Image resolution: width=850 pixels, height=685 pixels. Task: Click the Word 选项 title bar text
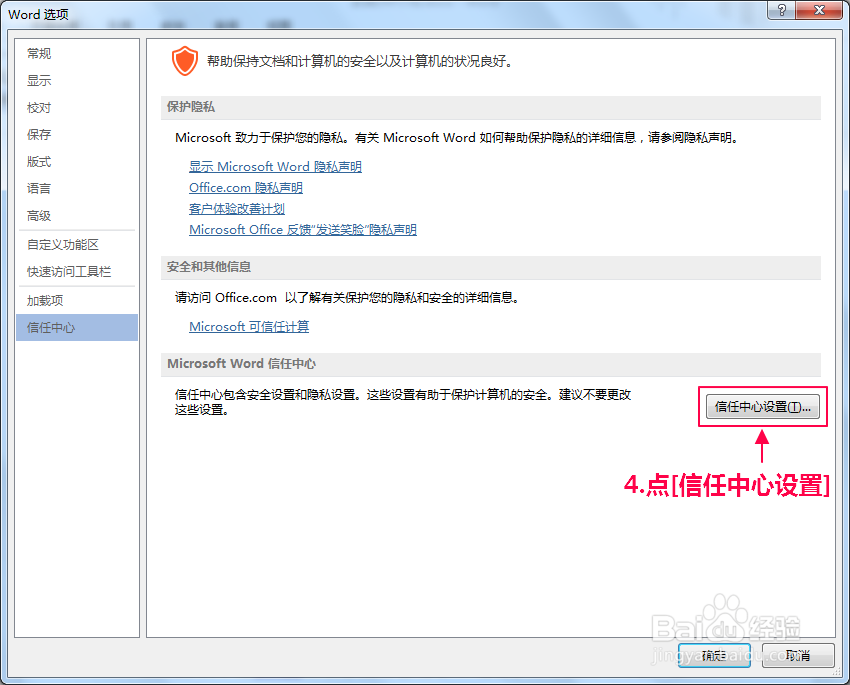tap(38, 15)
